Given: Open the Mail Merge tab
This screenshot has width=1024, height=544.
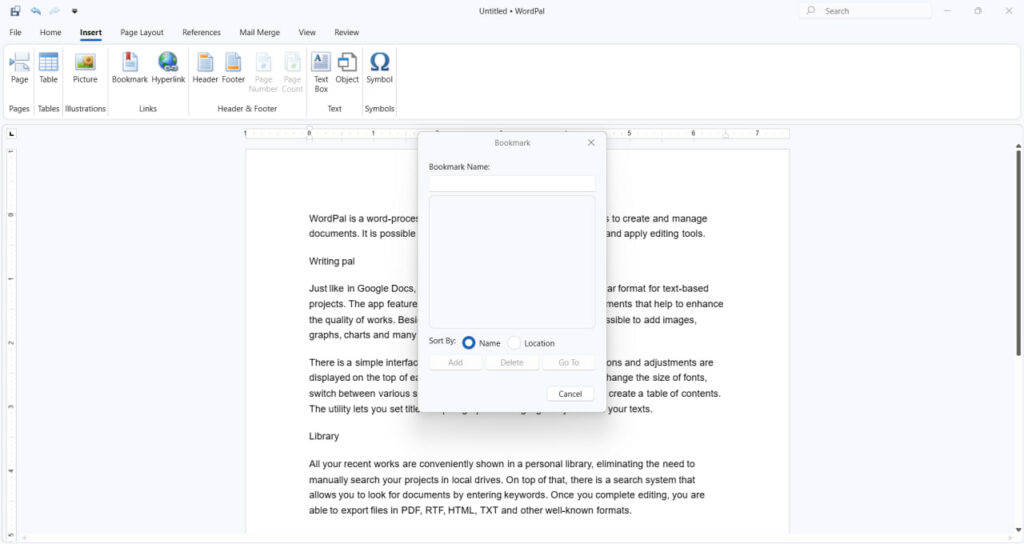Looking at the screenshot, I should pyautogui.click(x=259, y=32).
